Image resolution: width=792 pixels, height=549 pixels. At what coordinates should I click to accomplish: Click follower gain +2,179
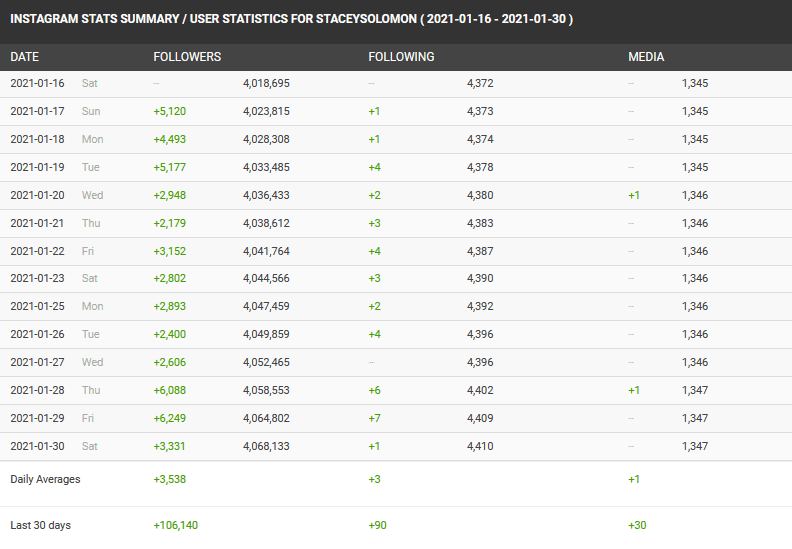click(170, 223)
